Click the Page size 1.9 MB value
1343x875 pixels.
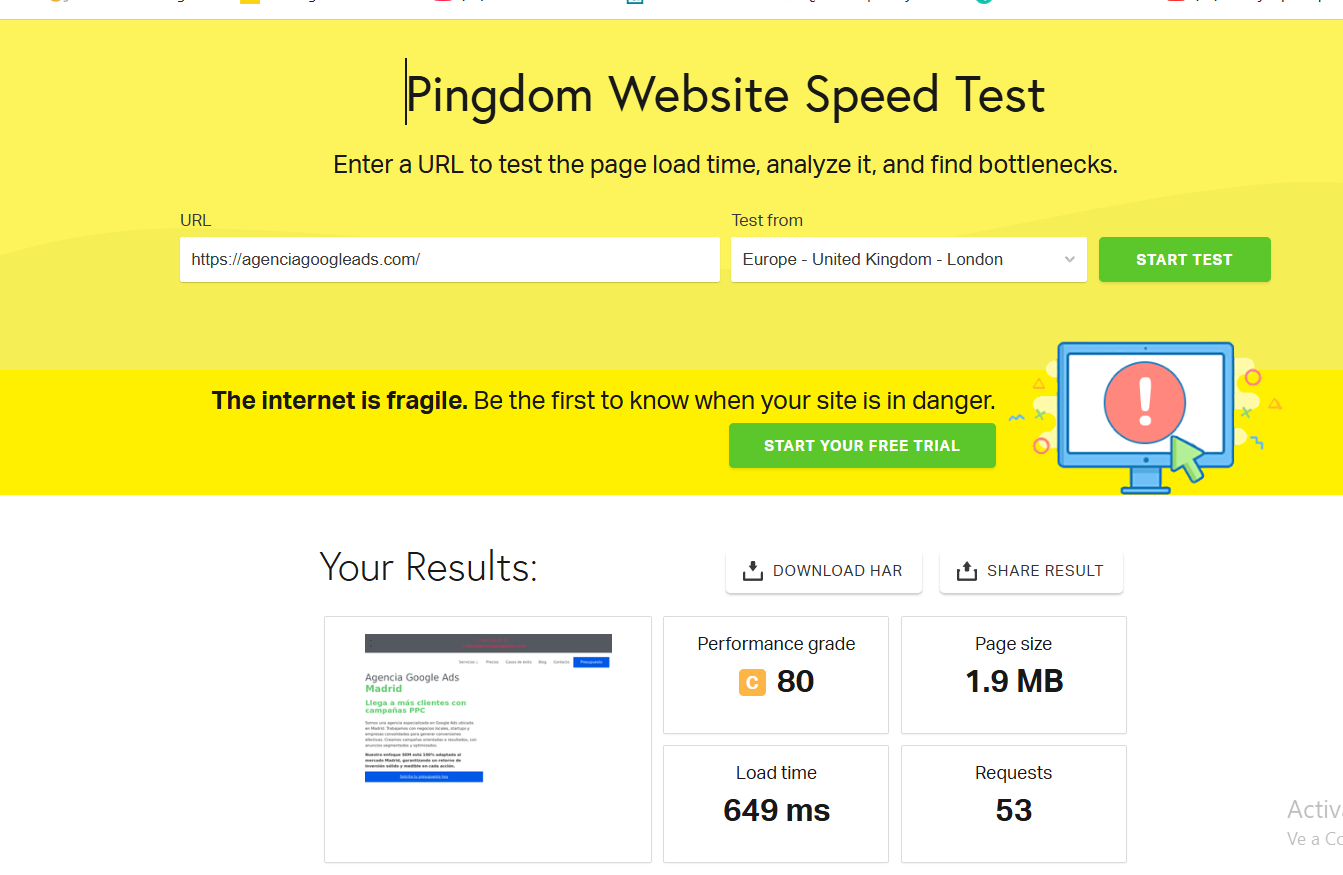(x=1013, y=682)
